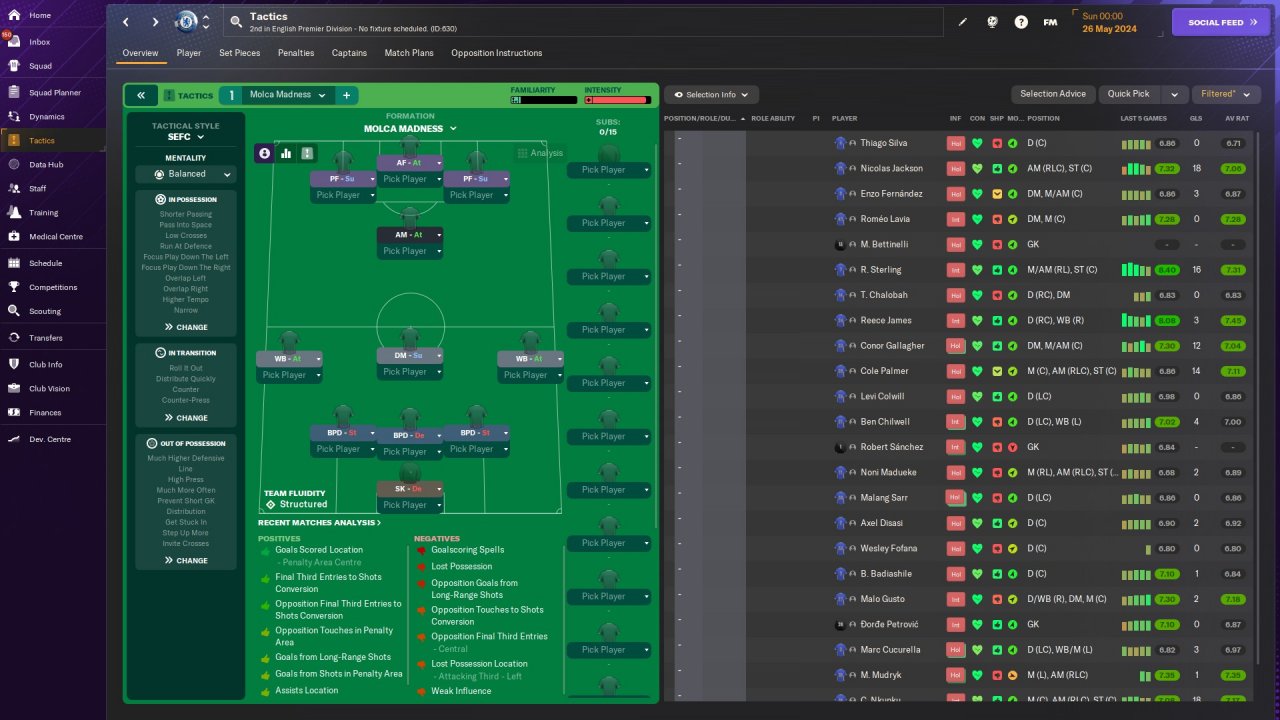Switch to the Captains tab
The image size is (1280, 720).
click(349, 53)
